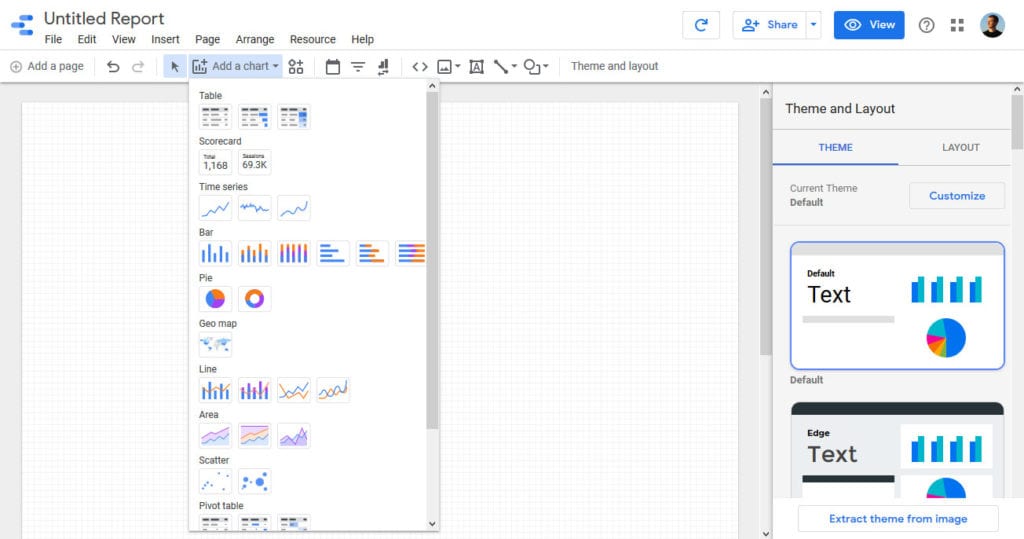Choose the sparkline time series chart

coord(254,208)
